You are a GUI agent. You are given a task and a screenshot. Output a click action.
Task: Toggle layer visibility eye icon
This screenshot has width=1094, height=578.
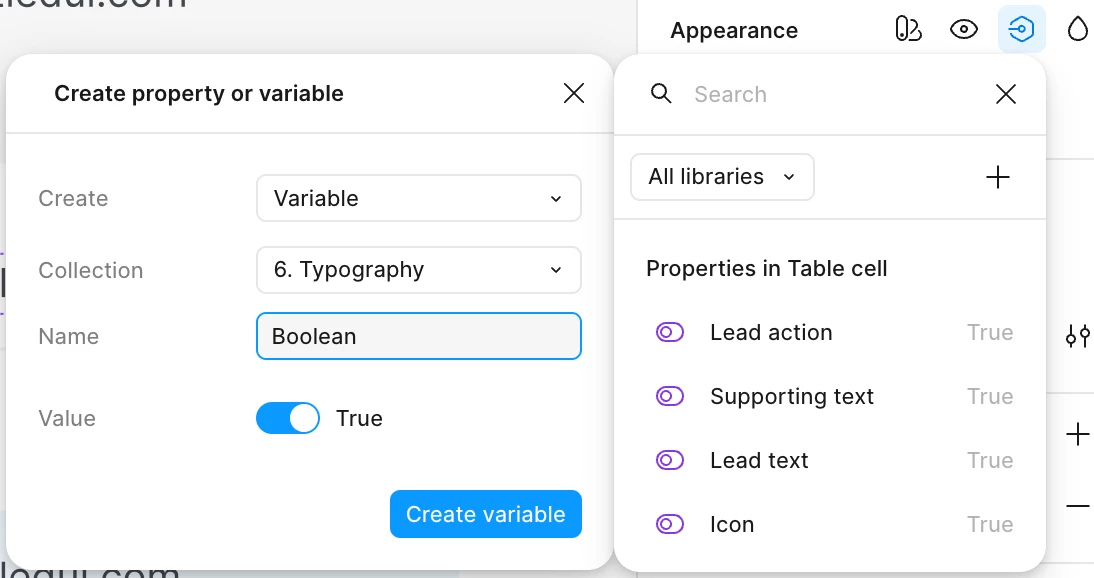click(963, 30)
